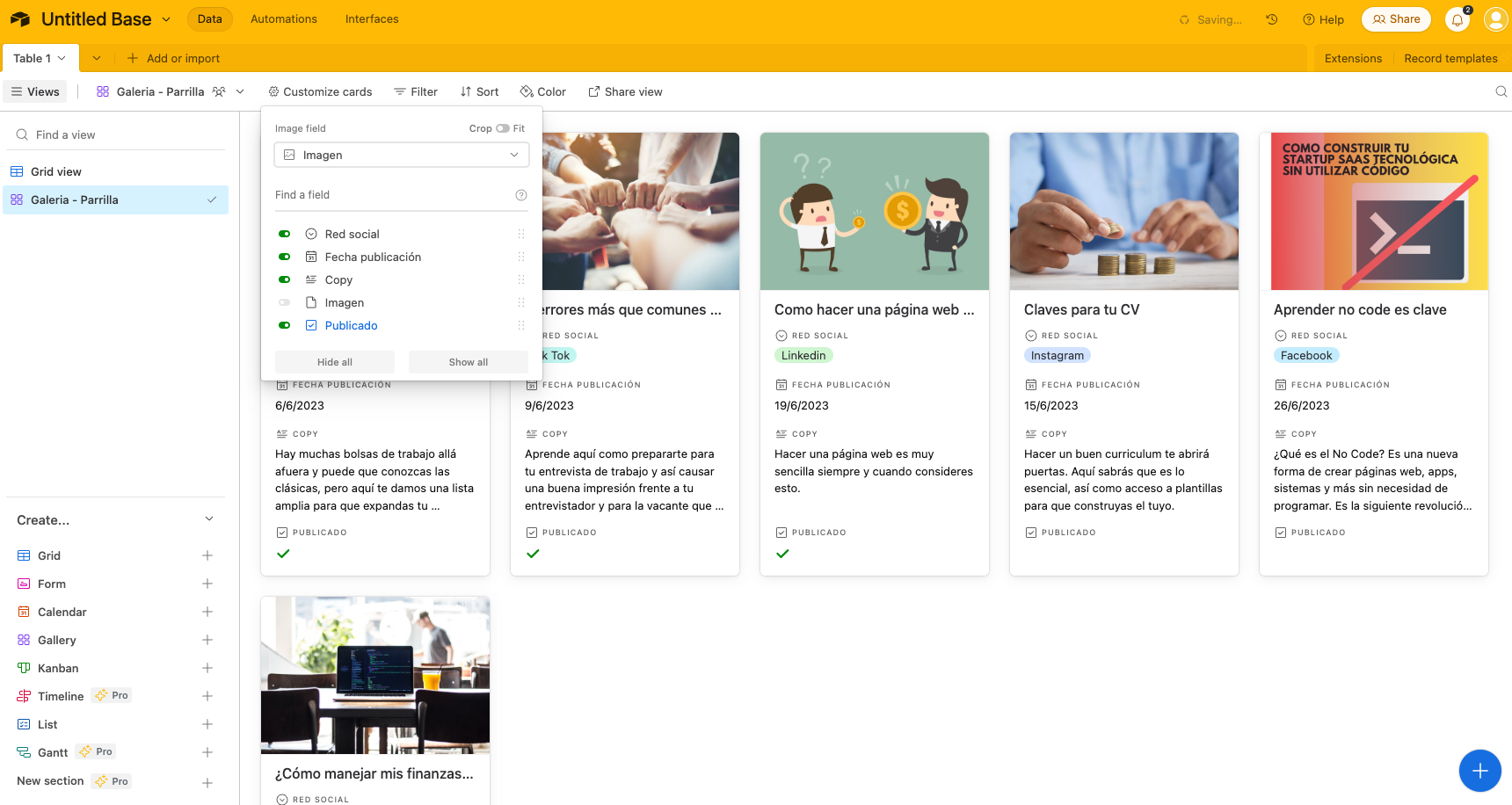The width and height of the screenshot is (1512, 805).
Task: Add a new section with plus icon
Action: [x=207, y=782]
